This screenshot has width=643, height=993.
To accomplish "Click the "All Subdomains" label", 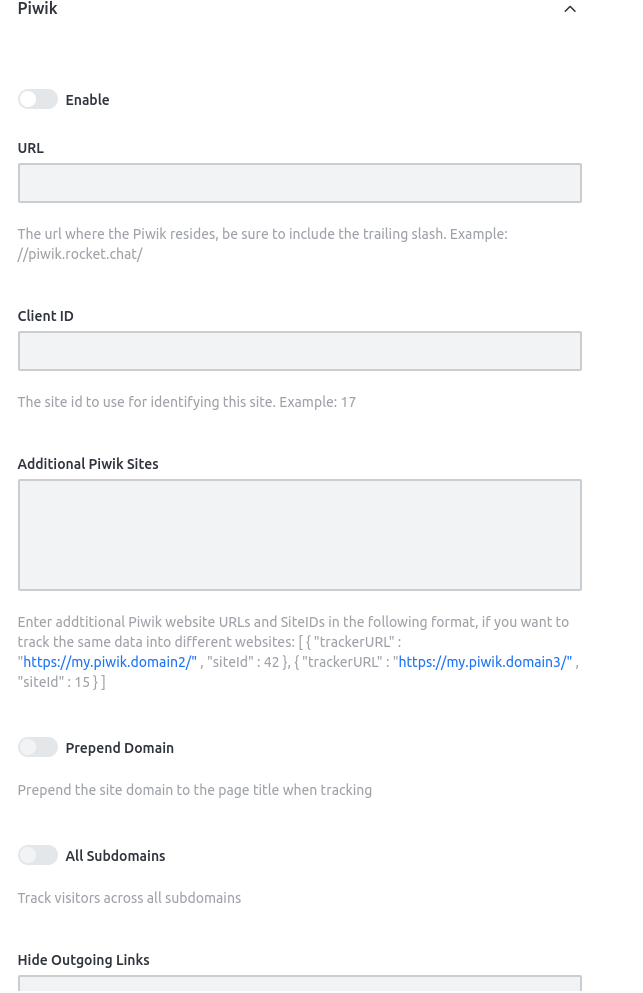I will 115,856.
